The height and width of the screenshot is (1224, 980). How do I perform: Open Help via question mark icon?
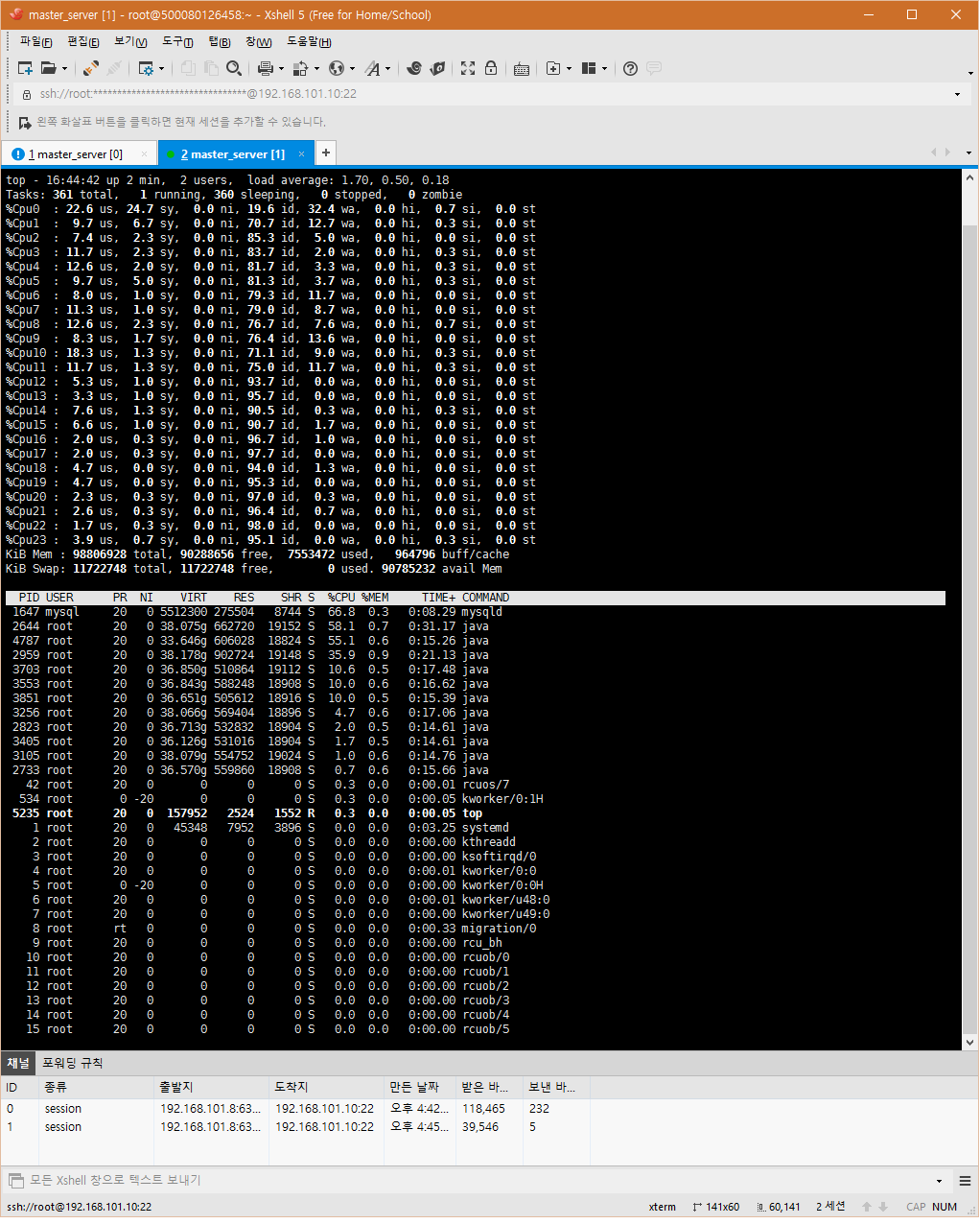pyautogui.click(x=630, y=68)
